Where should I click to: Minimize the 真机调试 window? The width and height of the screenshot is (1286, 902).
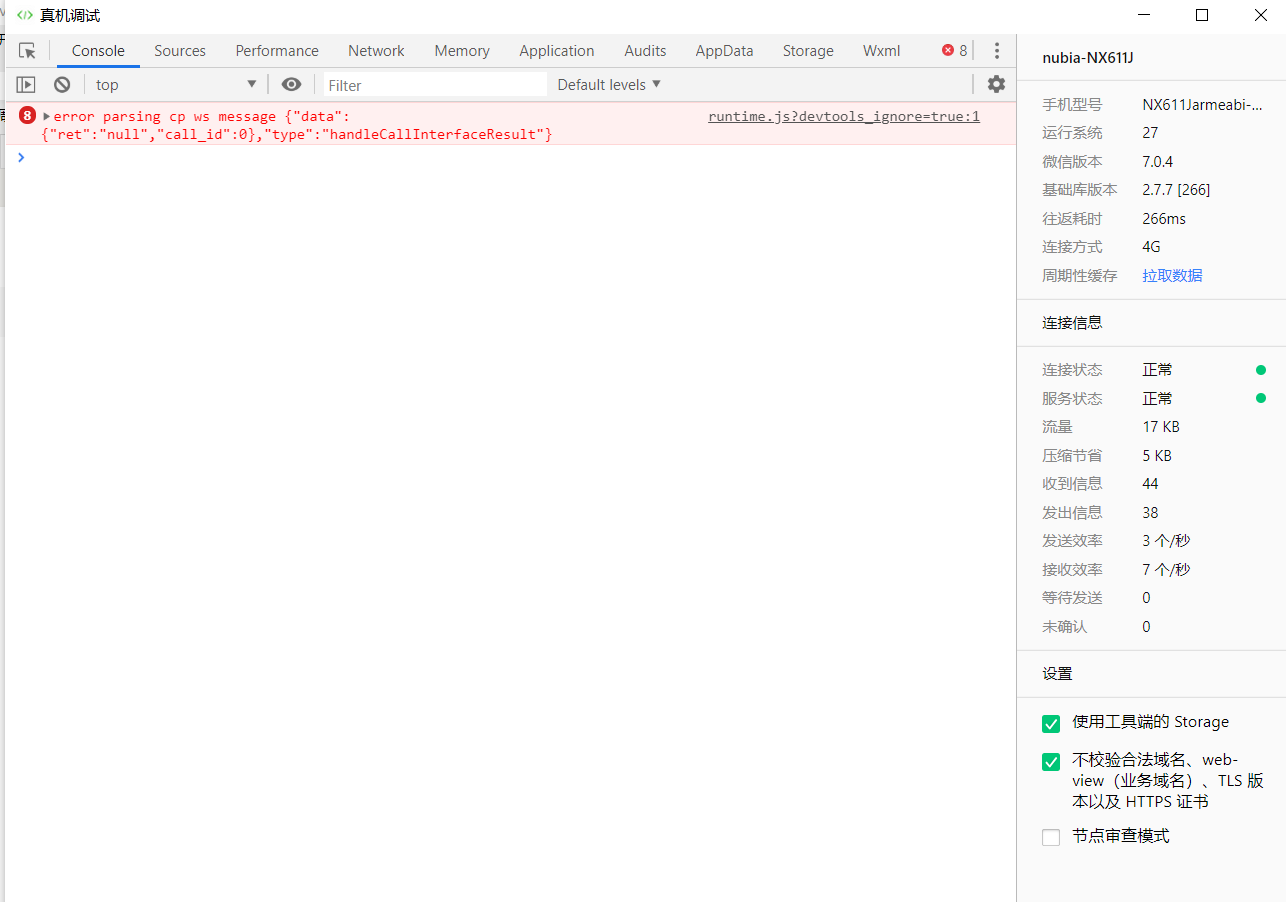pyautogui.click(x=1144, y=15)
